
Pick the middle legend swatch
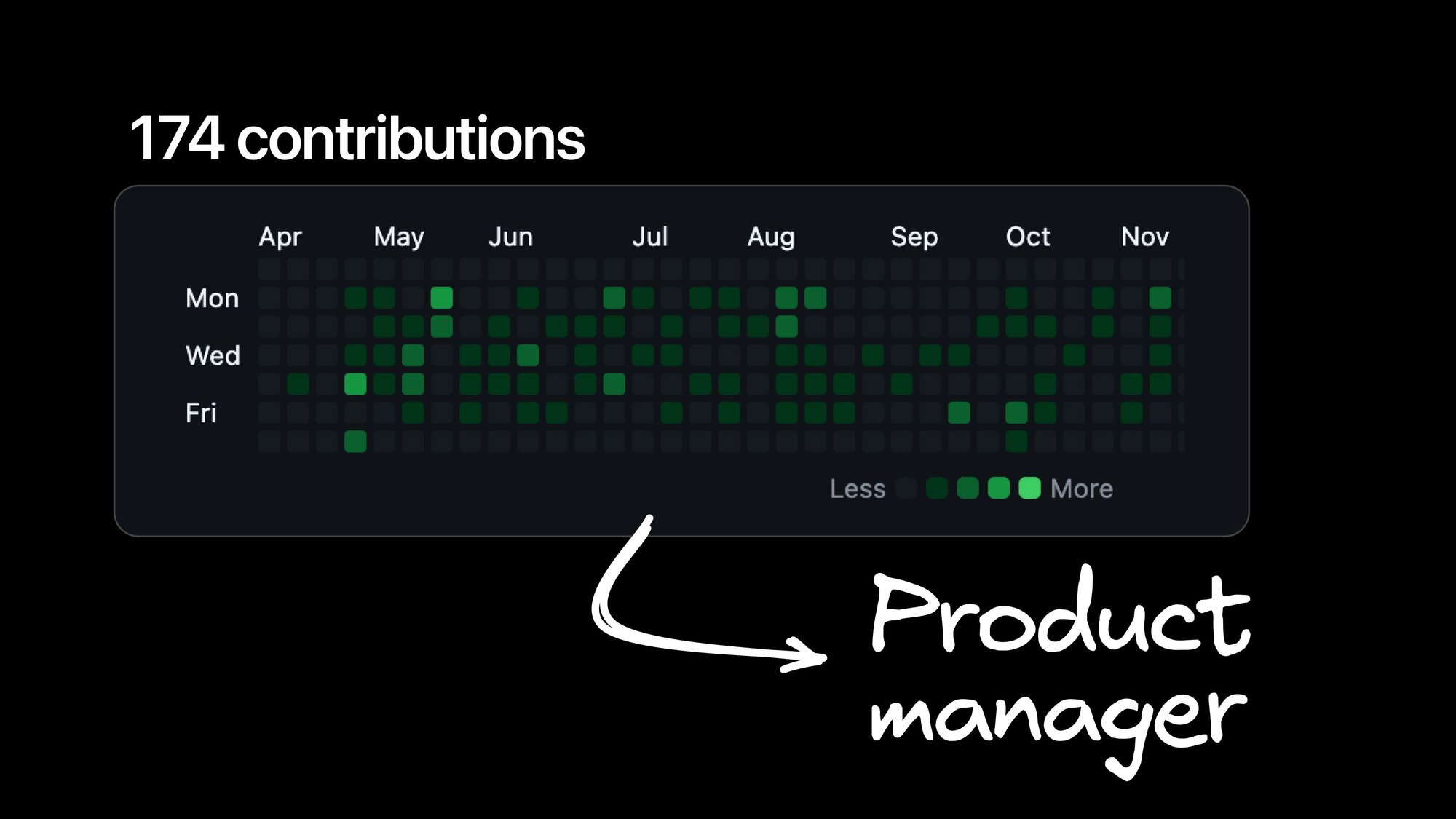pos(968,488)
